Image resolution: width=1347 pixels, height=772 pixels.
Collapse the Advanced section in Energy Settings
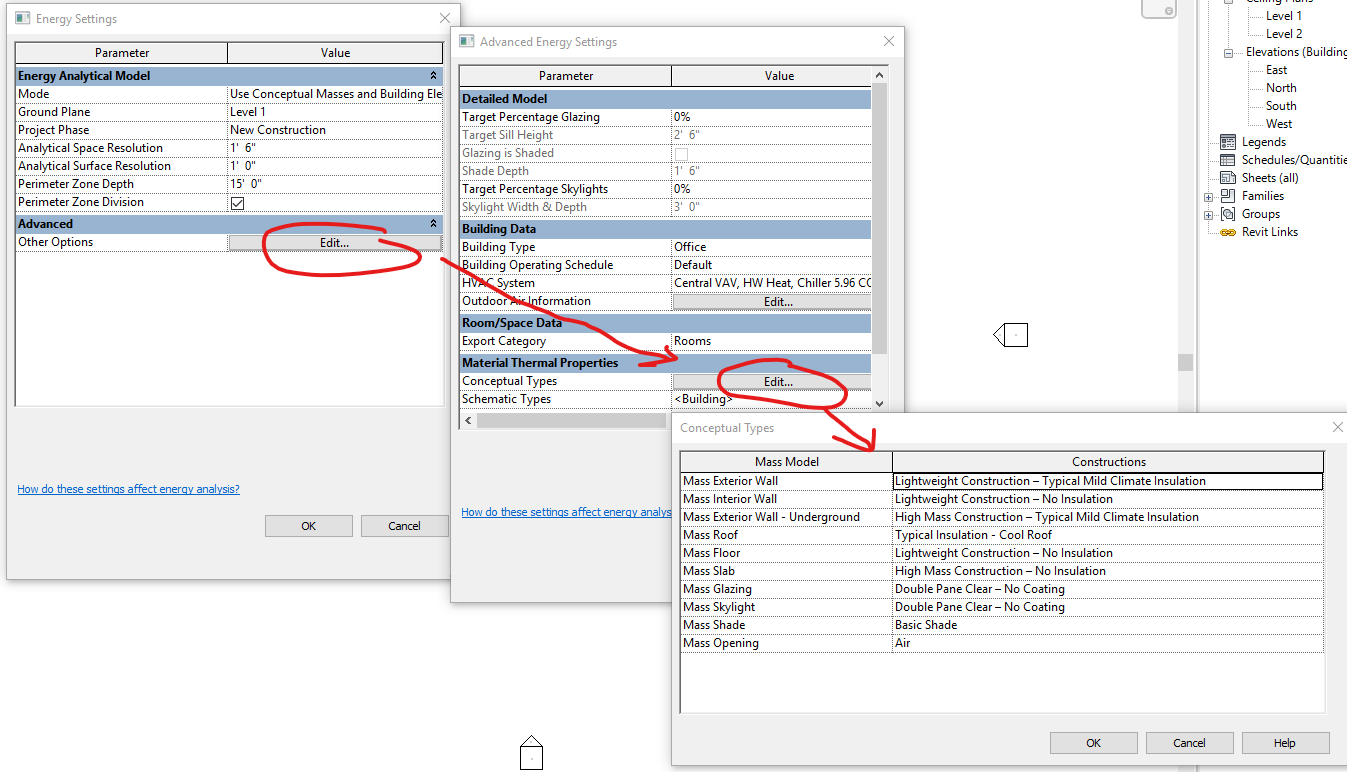click(x=433, y=223)
